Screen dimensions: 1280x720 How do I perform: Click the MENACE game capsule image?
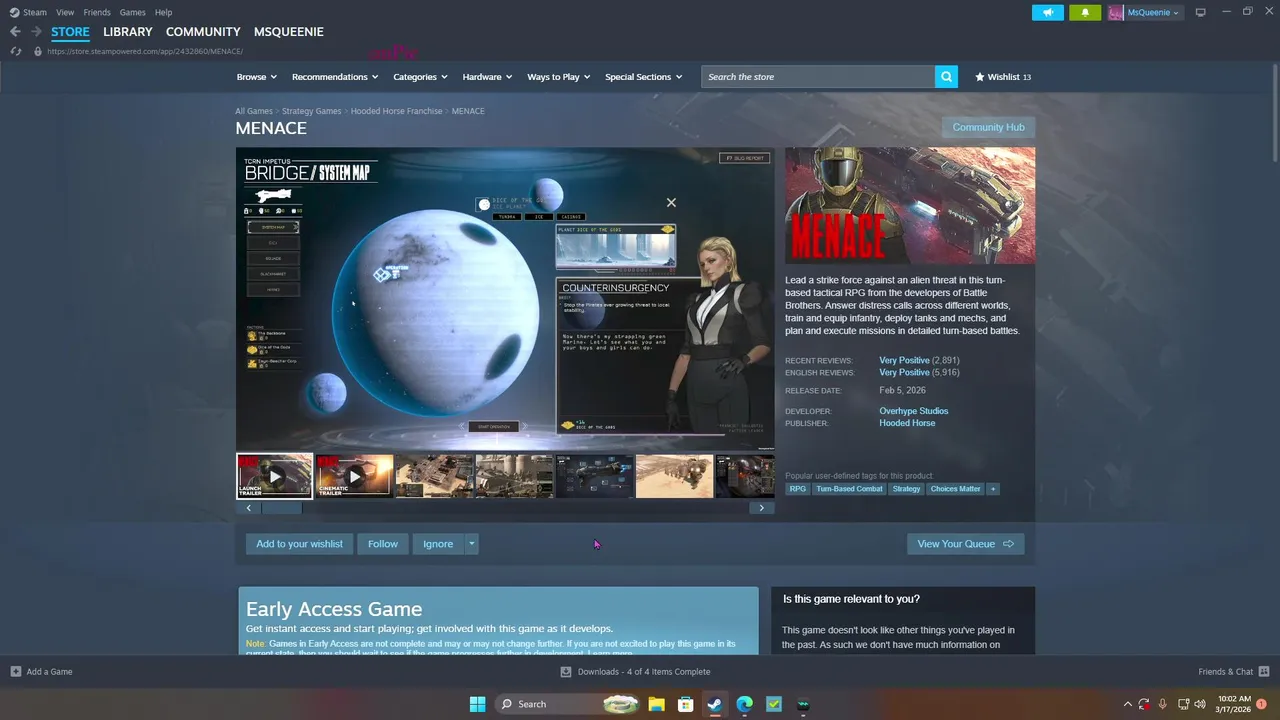pos(910,206)
